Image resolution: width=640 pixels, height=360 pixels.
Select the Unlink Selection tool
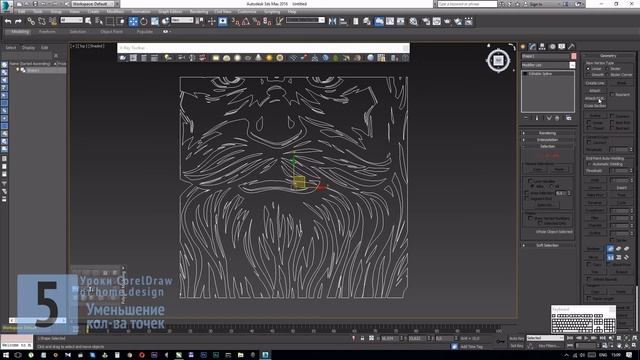[42, 21]
